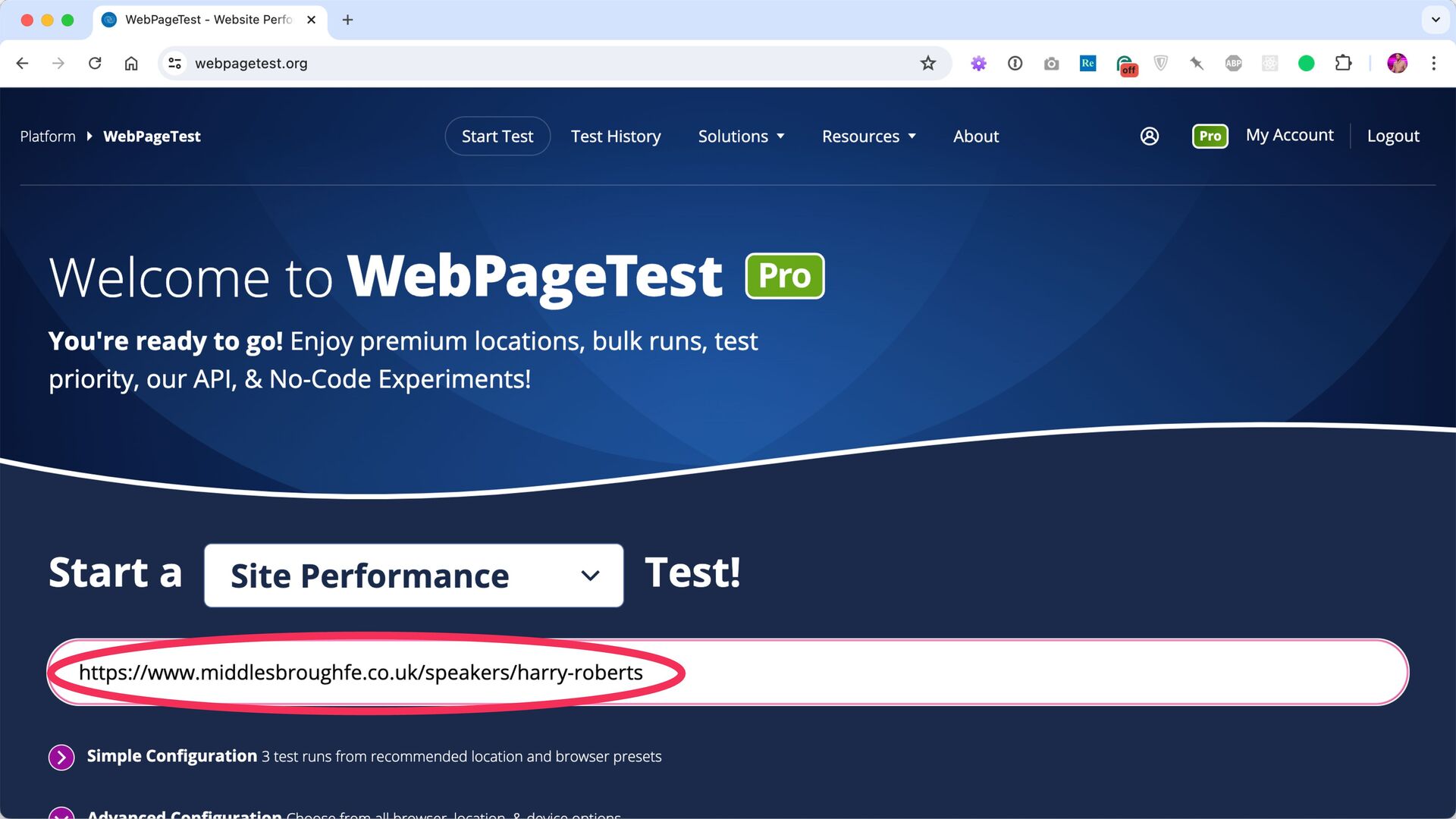Open the tab search dropdown
Image resolution: width=1456 pixels, height=819 pixels.
click(1436, 20)
